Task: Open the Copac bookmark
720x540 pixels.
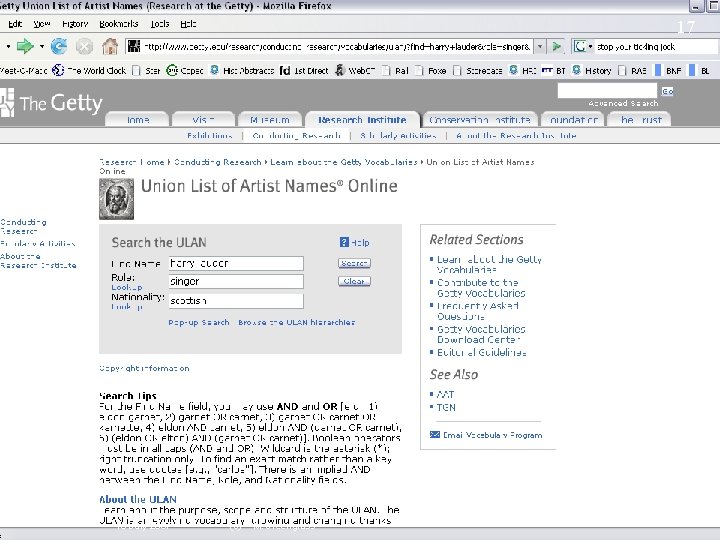Action: click(185, 71)
